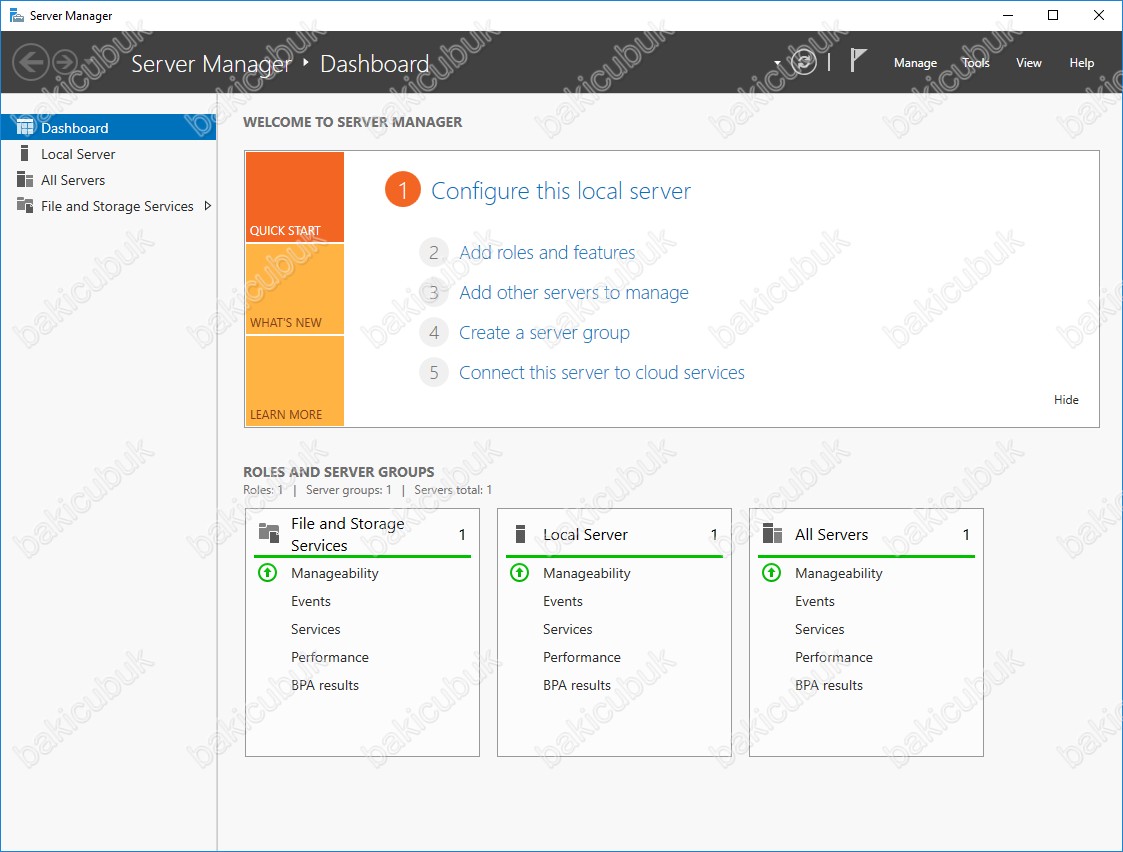Click File and Storage Services tile icon
1123x852 pixels.
268,533
